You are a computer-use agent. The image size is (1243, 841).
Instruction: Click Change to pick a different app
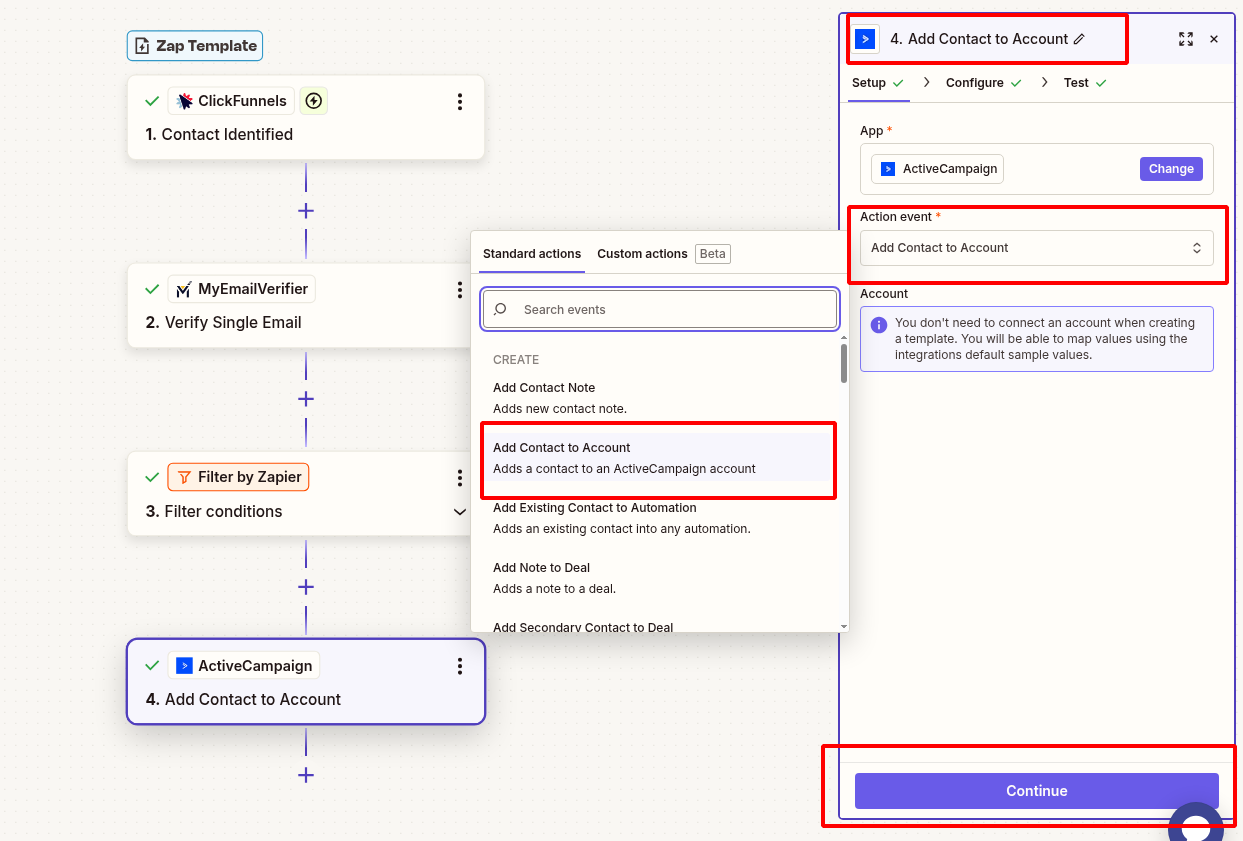pyautogui.click(x=1170, y=168)
